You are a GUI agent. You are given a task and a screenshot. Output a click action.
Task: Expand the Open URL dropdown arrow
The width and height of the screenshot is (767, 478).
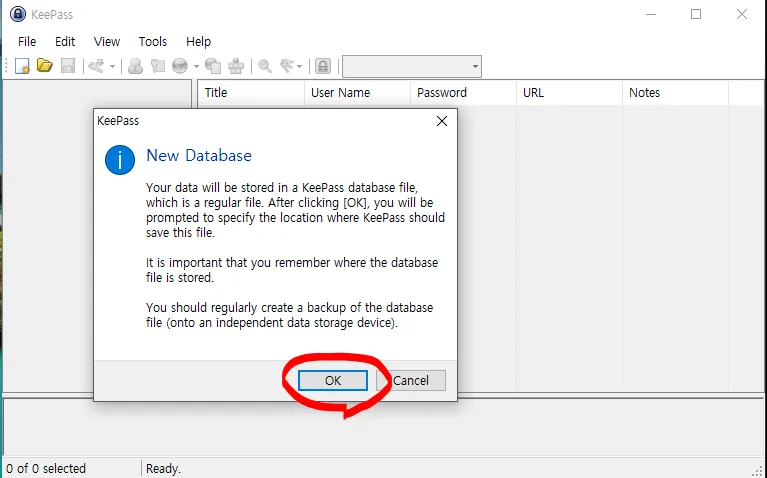(x=196, y=66)
